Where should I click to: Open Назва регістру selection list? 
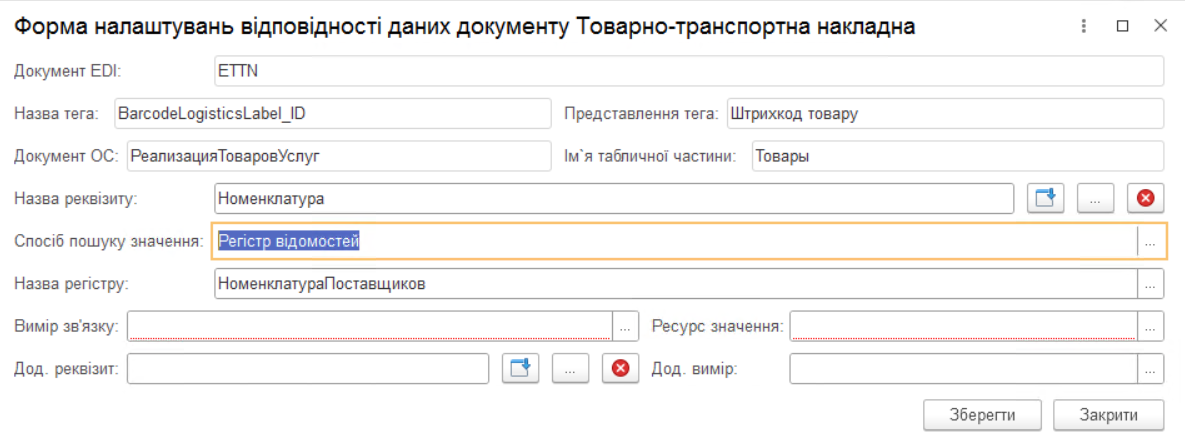(x=1151, y=284)
